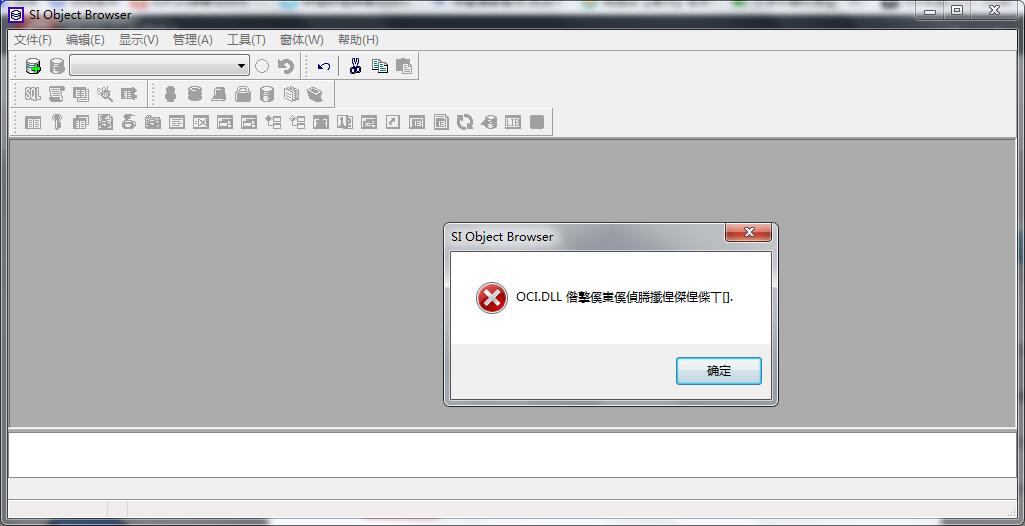Click the circular commit icon
Image resolution: width=1025 pixels, height=526 pixels.
[x=262, y=66]
